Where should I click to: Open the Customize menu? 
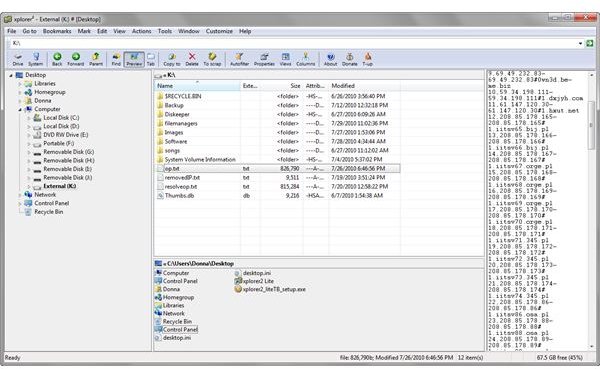[219, 31]
